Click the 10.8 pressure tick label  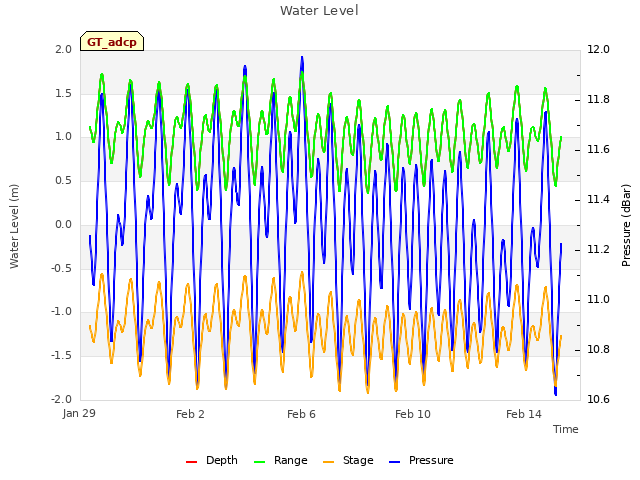coord(598,349)
